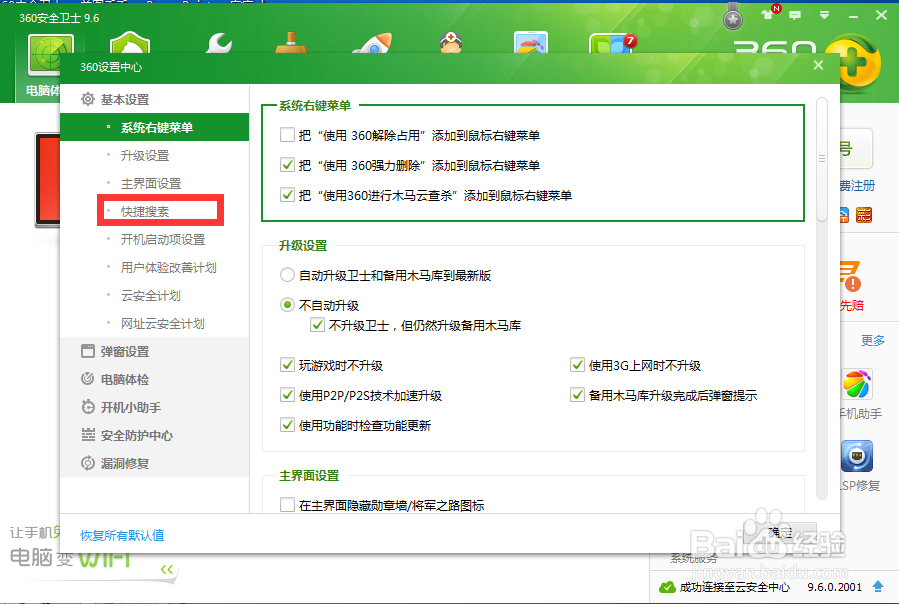Toggle the 使用功能时检查功能更新 checkbox
This screenshot has width=899, height=604.
point(287,425)
